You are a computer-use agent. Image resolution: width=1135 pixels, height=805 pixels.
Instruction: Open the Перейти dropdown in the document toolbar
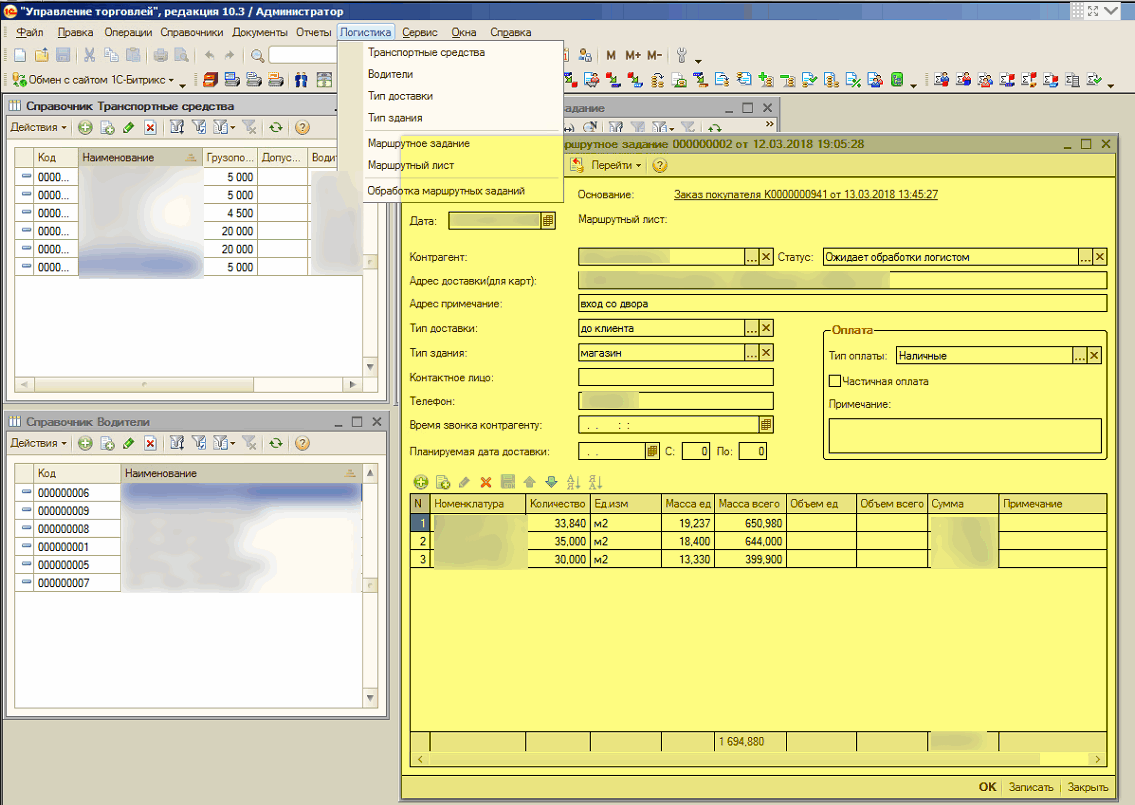[615, 166]
